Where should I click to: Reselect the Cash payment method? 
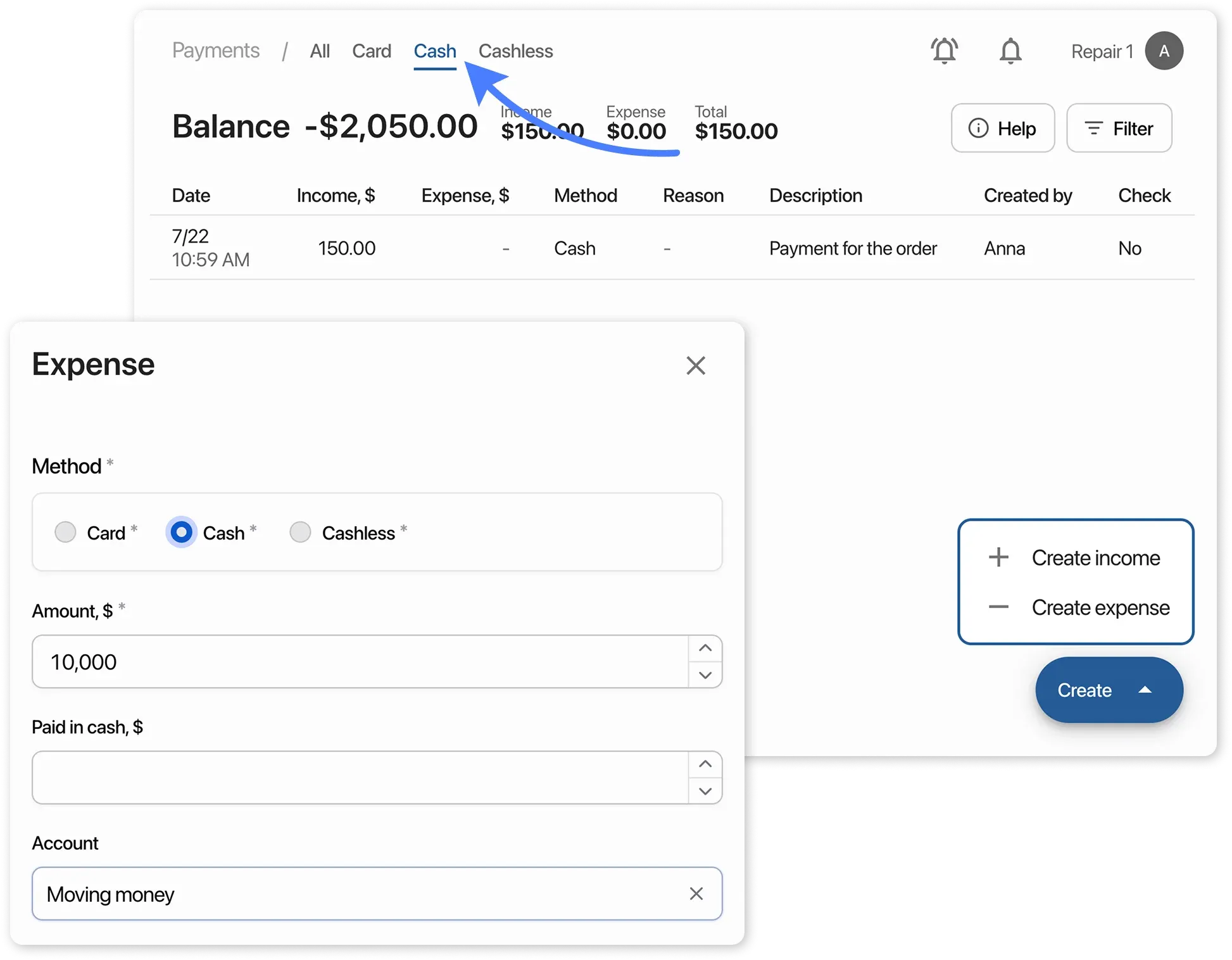pos(180,533)
